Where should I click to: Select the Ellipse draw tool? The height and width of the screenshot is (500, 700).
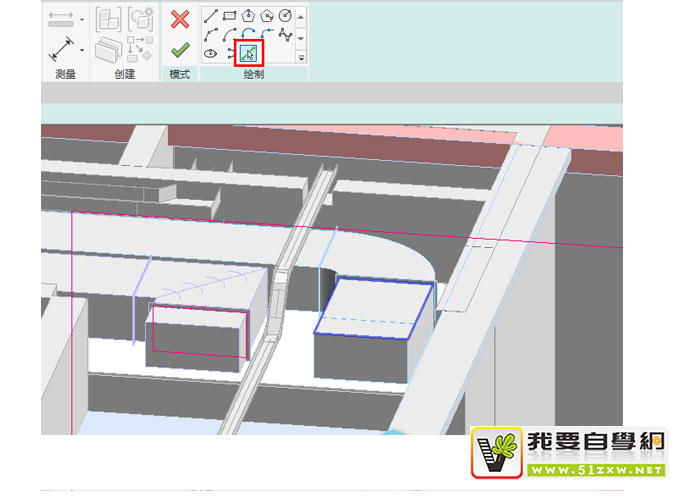click(211, 52)
